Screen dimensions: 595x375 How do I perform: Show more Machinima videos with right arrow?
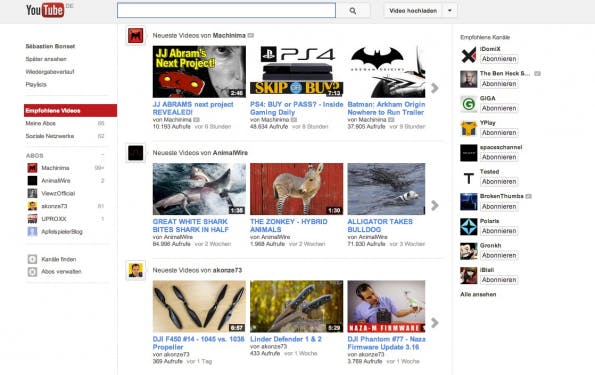pyautogui.click(x=435, y=88)
